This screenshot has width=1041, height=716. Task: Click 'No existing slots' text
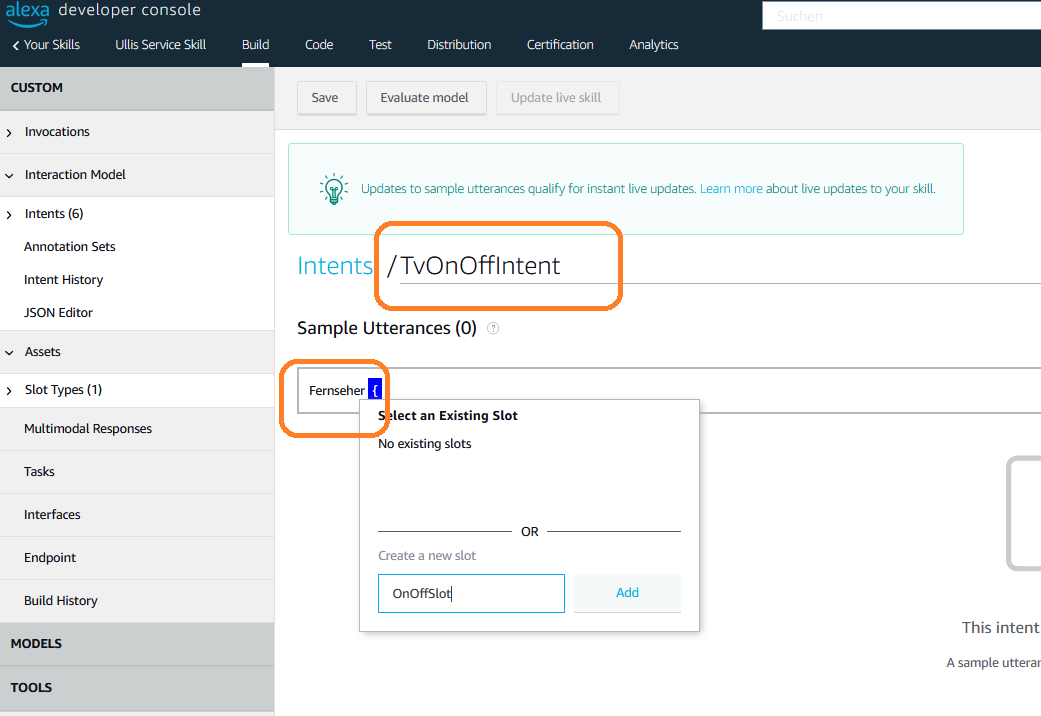(x=425, y=444)
